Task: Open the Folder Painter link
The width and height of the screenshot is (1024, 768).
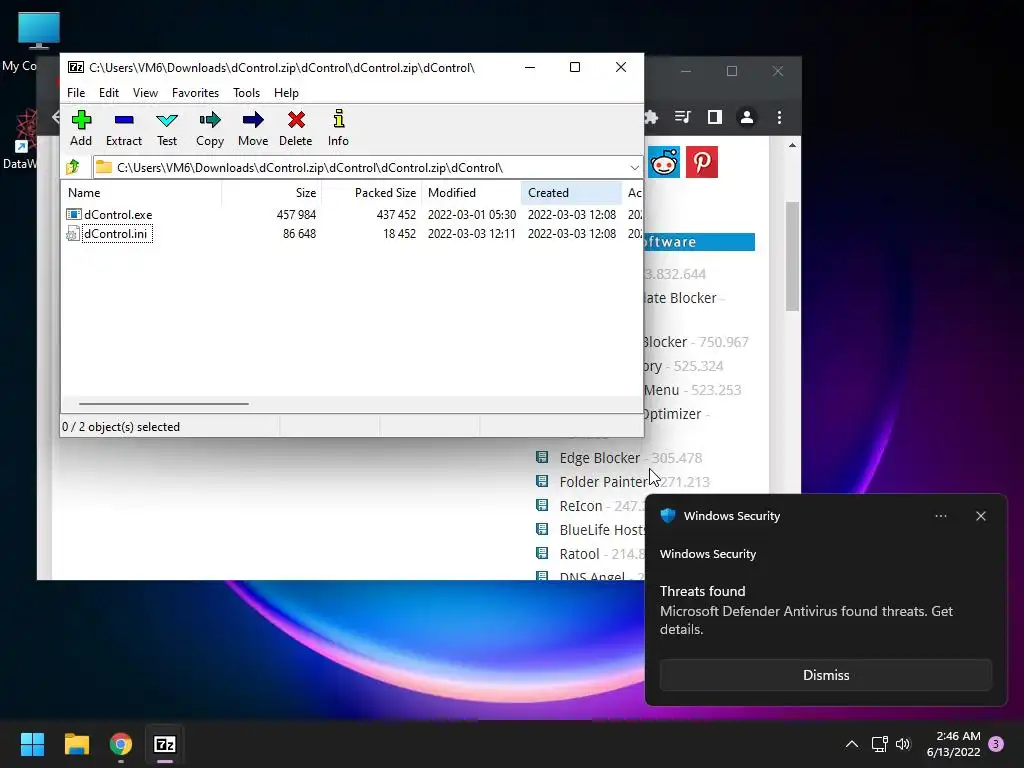Action: pyautogui.click(x=603, y=482)
